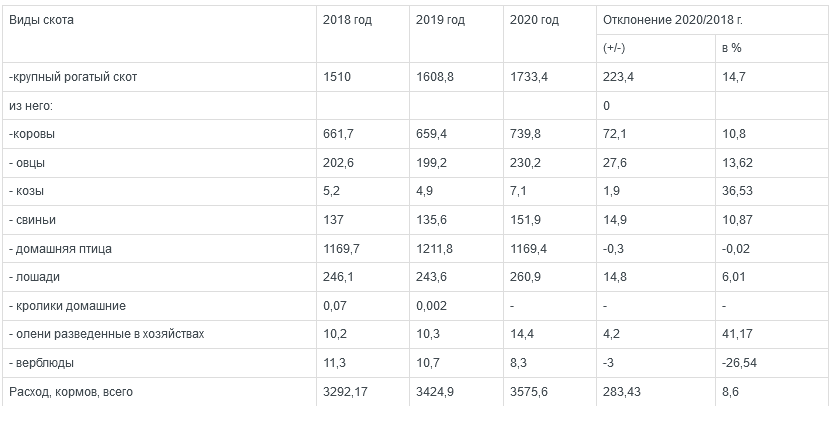The width and height of the screenshot is (831, 421).
Task: Select 'олени разведенные в хозяйствах' row label
Action: (x=105, y=334)
